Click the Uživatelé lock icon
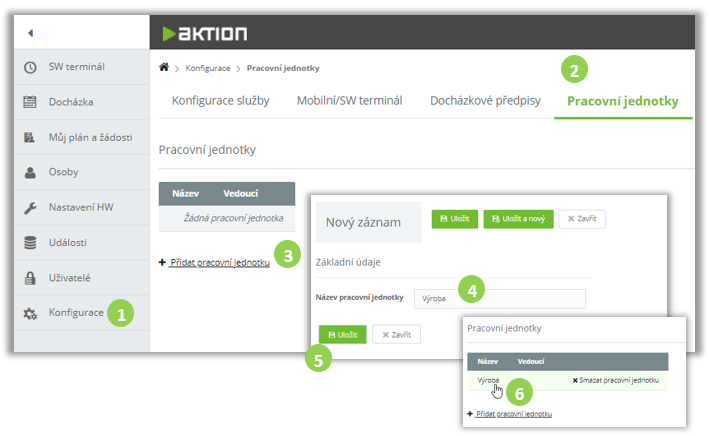The image size is (709, 436). coord(30,277)
